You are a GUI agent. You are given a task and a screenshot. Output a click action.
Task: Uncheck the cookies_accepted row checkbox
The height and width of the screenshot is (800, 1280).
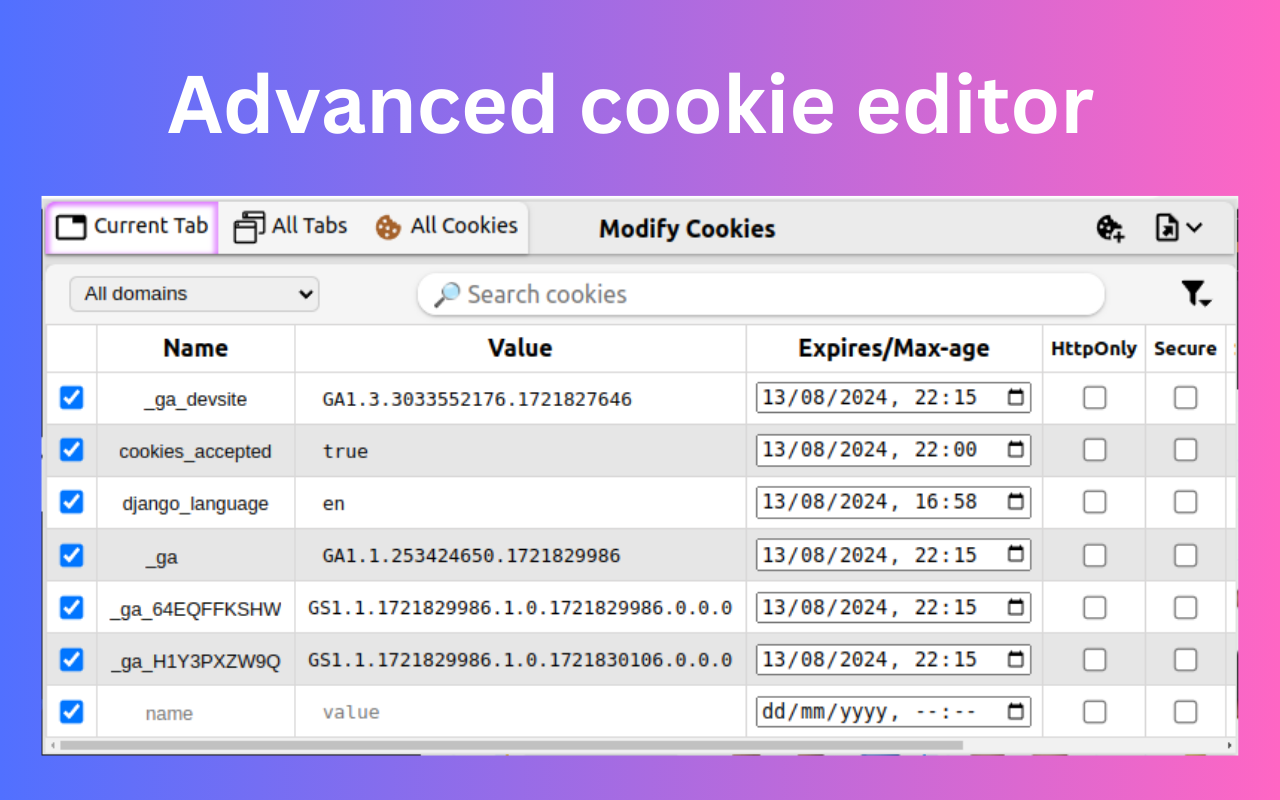pyautogui.click(x=71, y=450)
